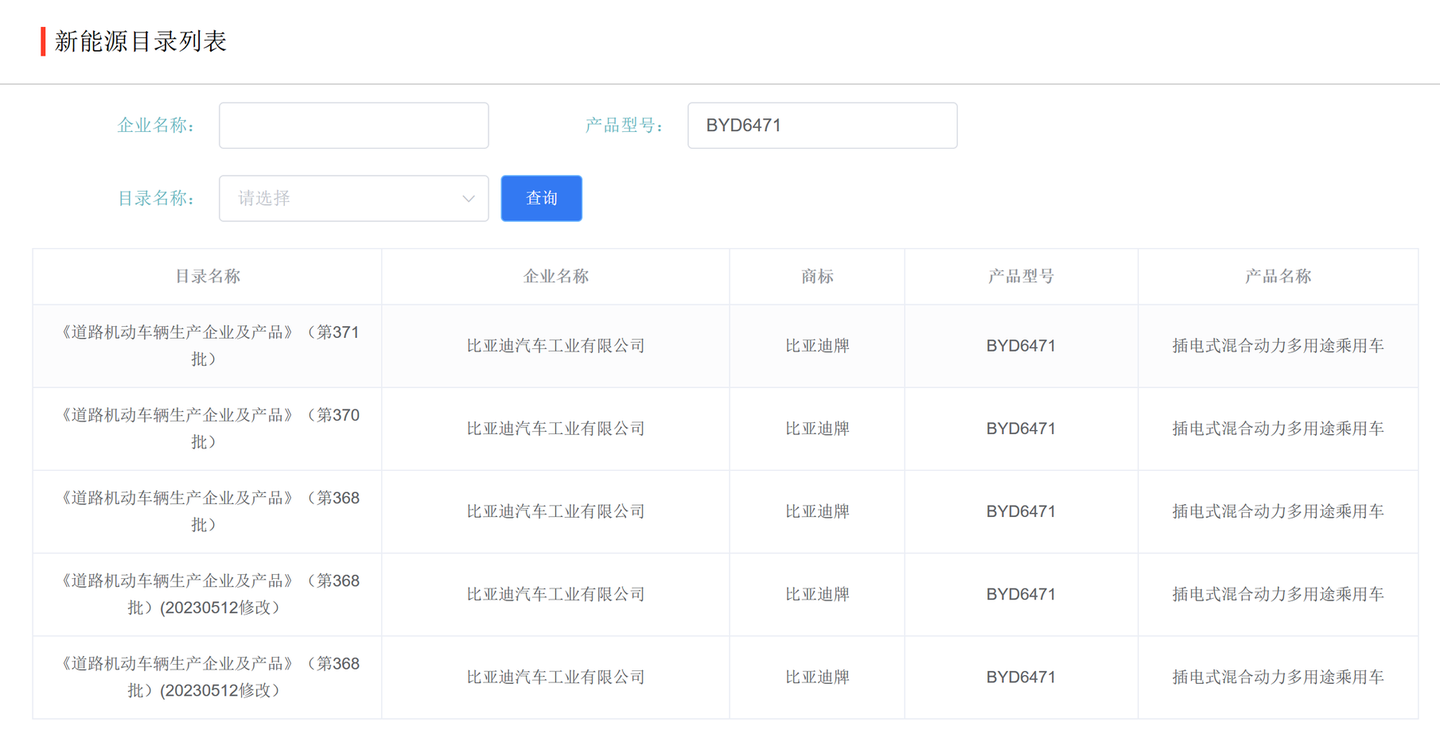Viewport: 1440px width, 730px height.
Task: Click the 产品名称 column header
Action: tap(1277, 277)
